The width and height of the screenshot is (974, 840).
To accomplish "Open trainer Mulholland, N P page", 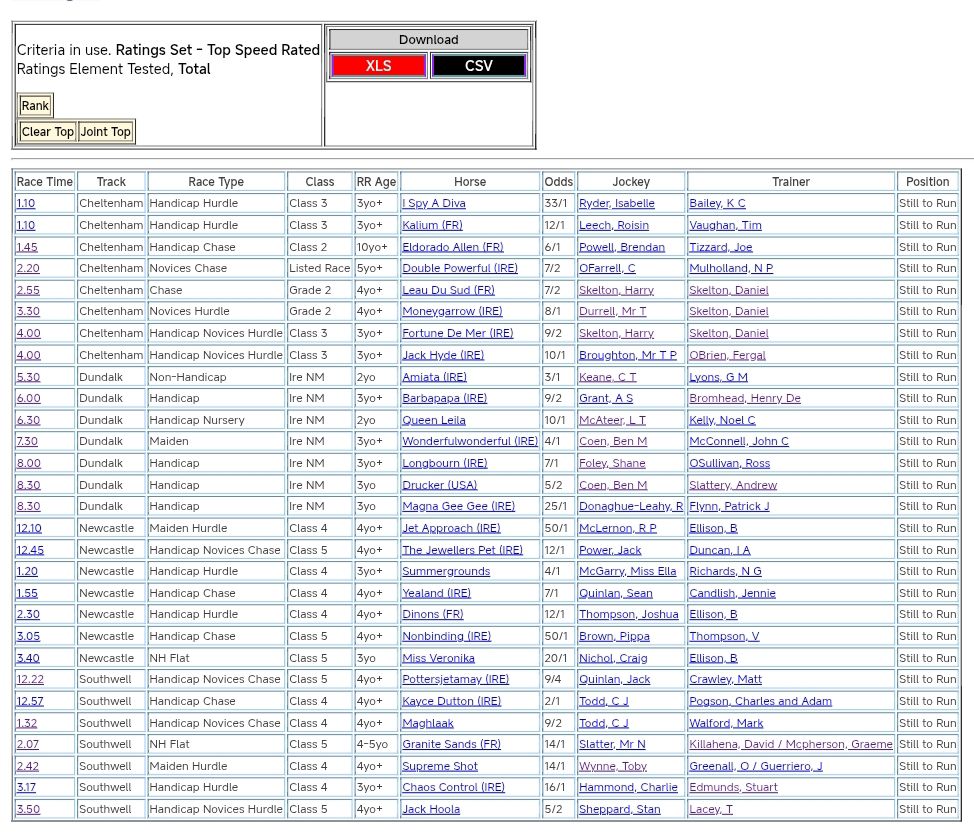I will [x=730, y=269].
